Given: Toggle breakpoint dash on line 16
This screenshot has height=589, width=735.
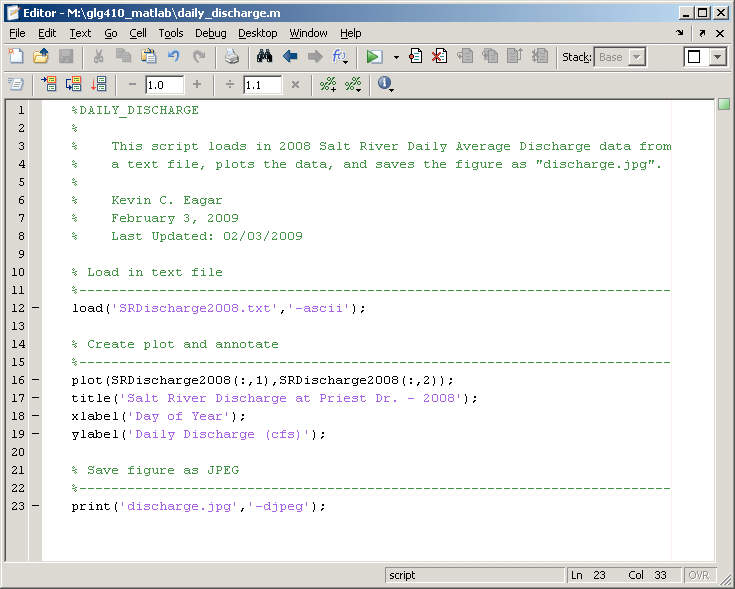Looking at the screenshot, I should tap(36, 380).
